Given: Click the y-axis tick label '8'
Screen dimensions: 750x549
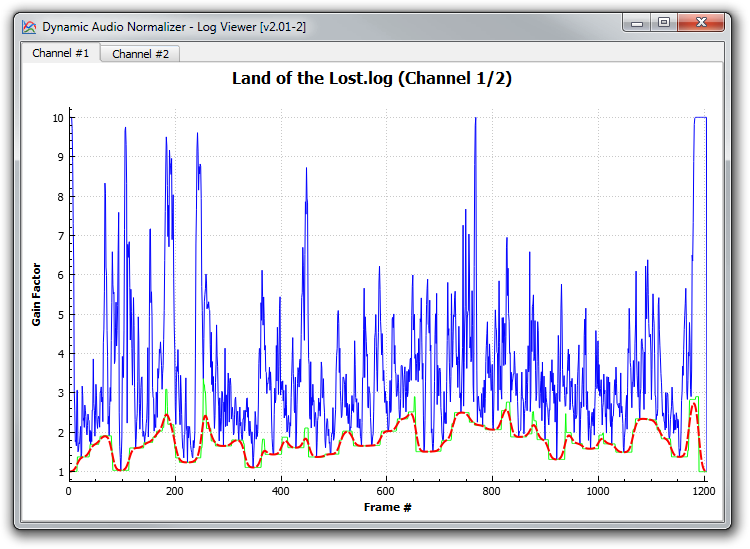Looking at the screenshot, I should pos(61,197).
